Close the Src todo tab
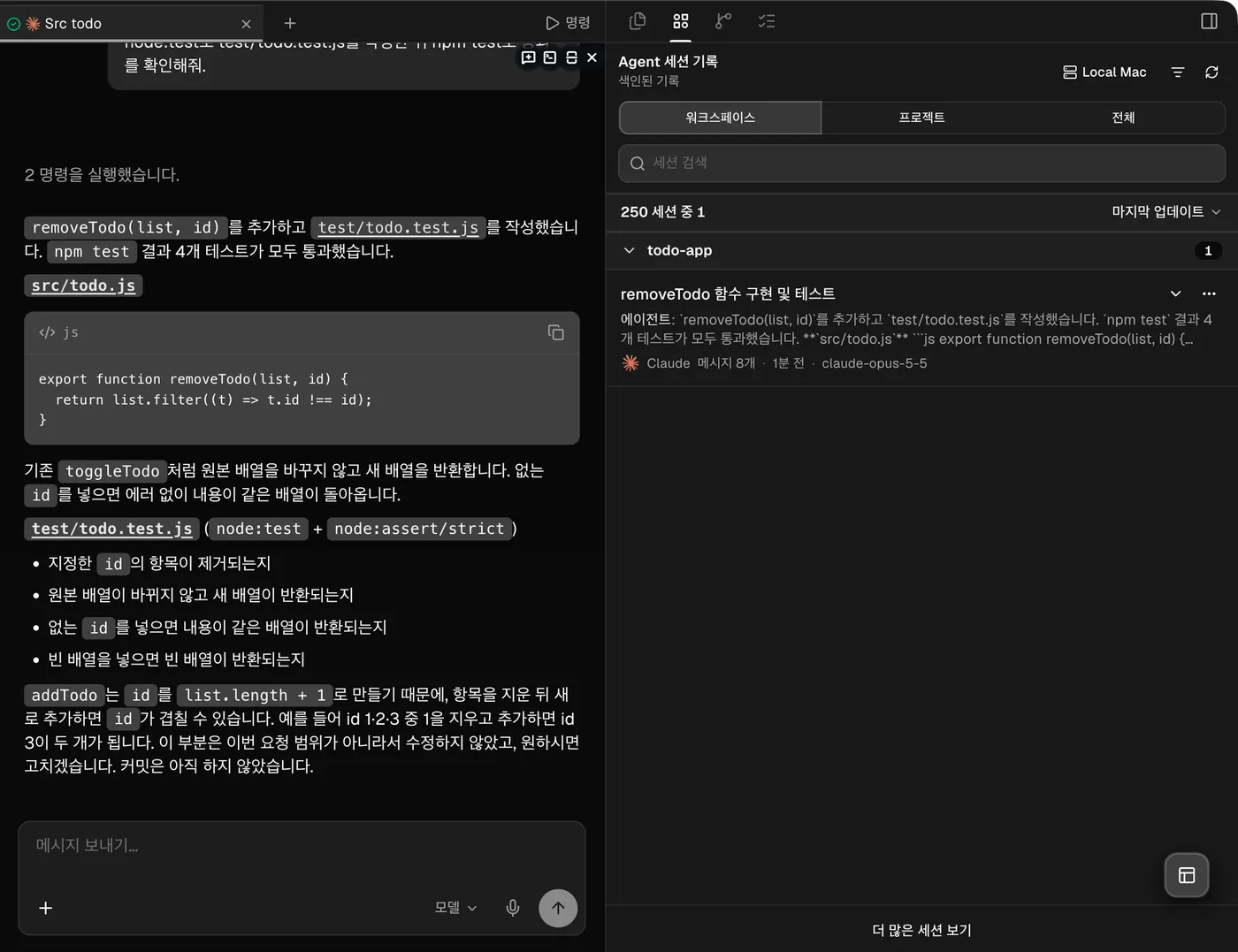Screen dimensions: 1238x952 tap(246, 24)
